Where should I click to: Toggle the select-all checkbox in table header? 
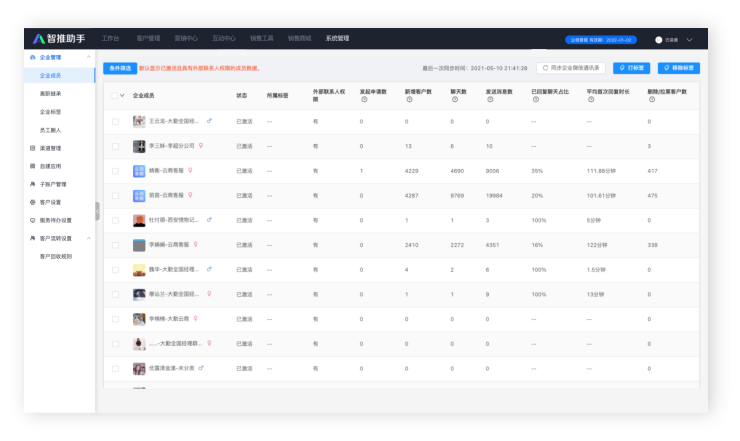115,95
